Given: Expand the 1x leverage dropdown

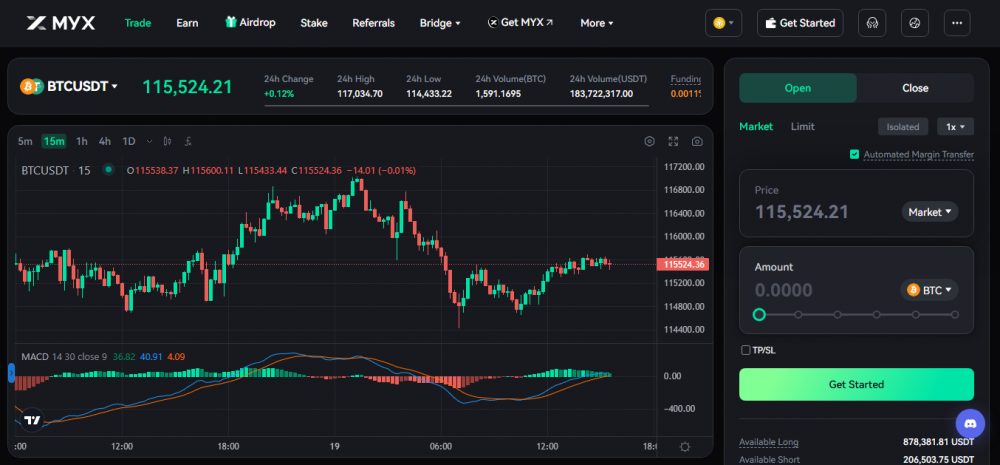Looking at the screenshot, I should click(x=955, y=127).
